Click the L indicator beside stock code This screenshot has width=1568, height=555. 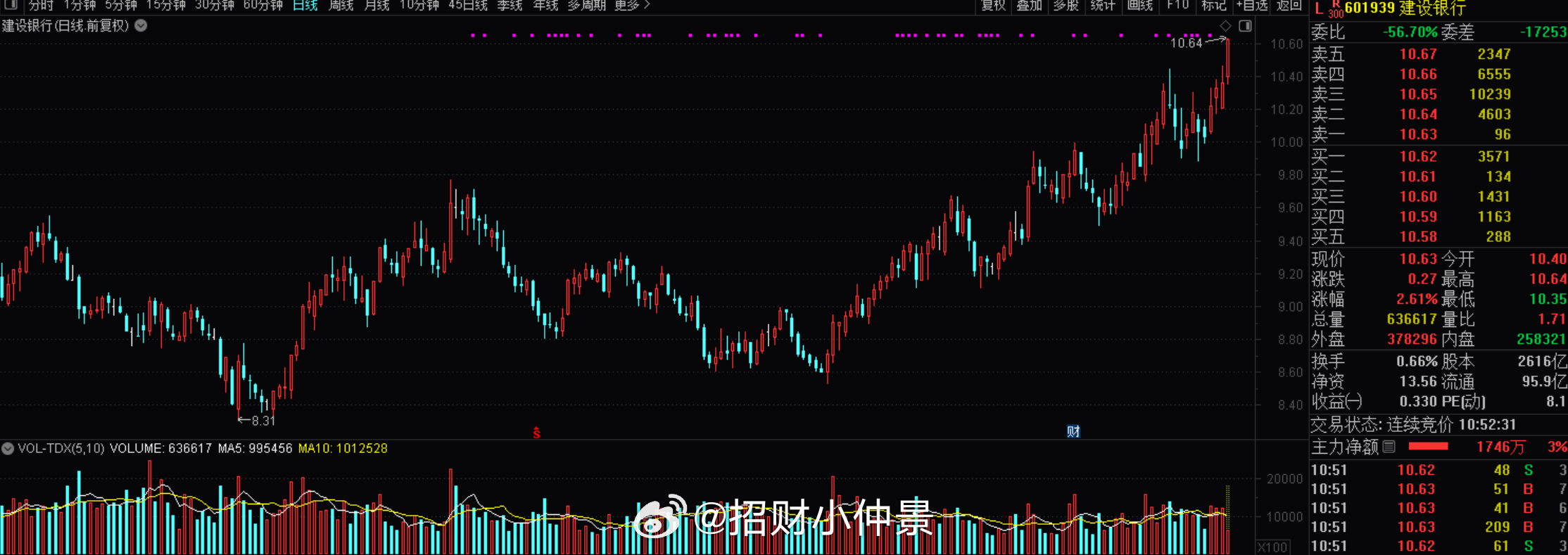coord(1319,8)
